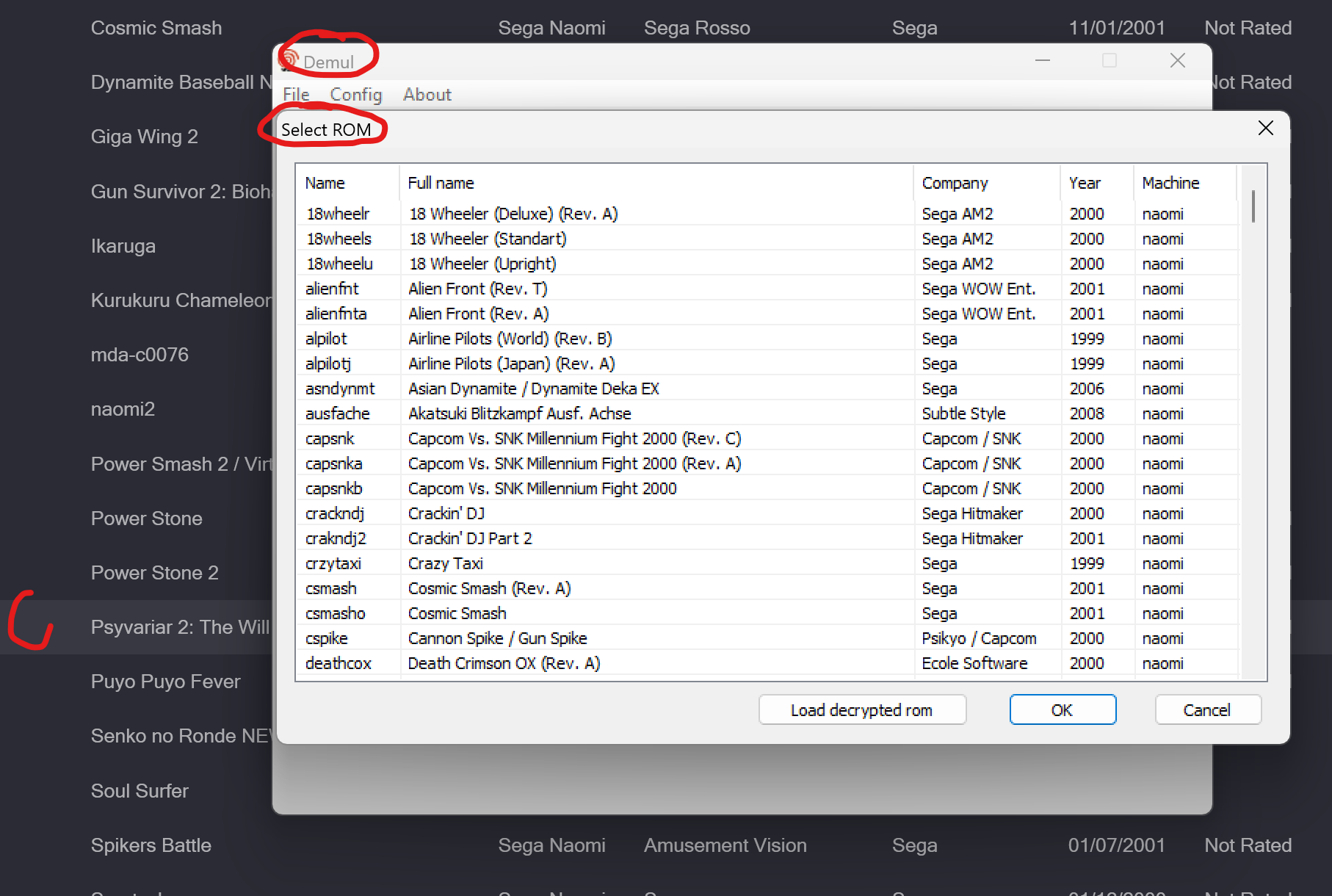Image resolution: width=1332 pixels, height=896 pixels.
Task: Sort ROM list by Full name column
Action: 656,183
